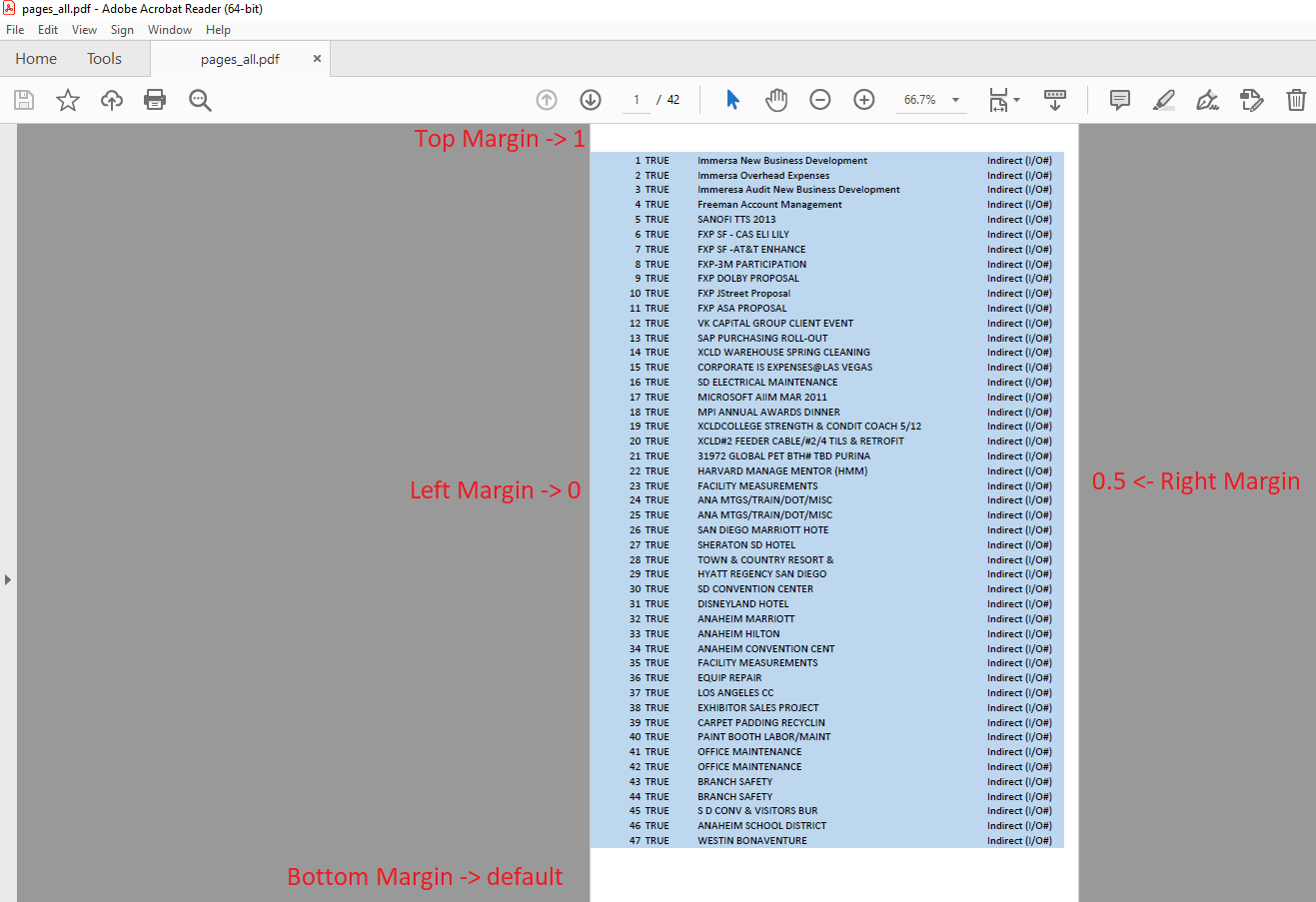Activate the Selection arrow tool
The image size is (1316, 902).
(732, 100)
